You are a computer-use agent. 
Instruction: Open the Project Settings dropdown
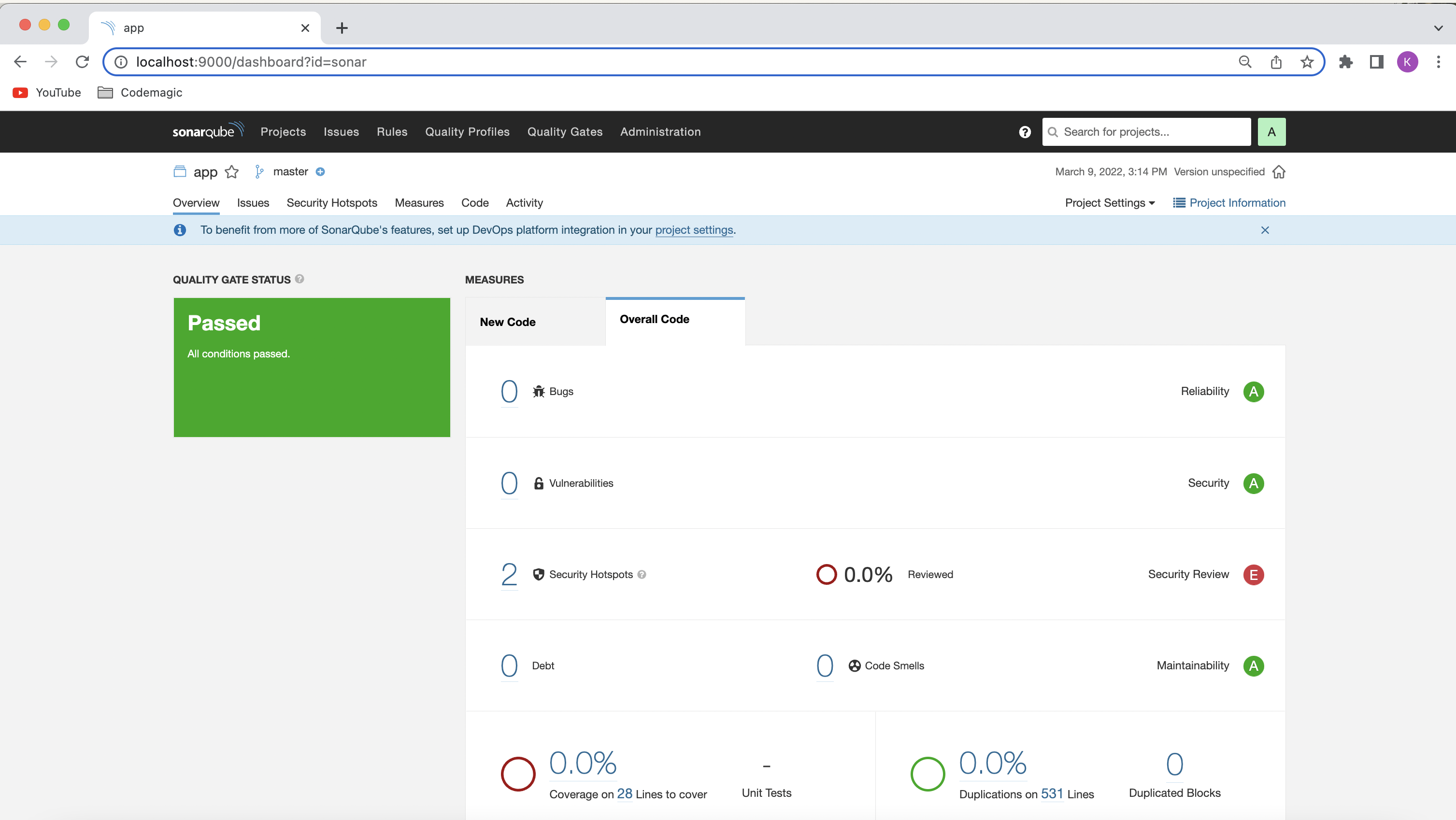(x=1110, y=203)
